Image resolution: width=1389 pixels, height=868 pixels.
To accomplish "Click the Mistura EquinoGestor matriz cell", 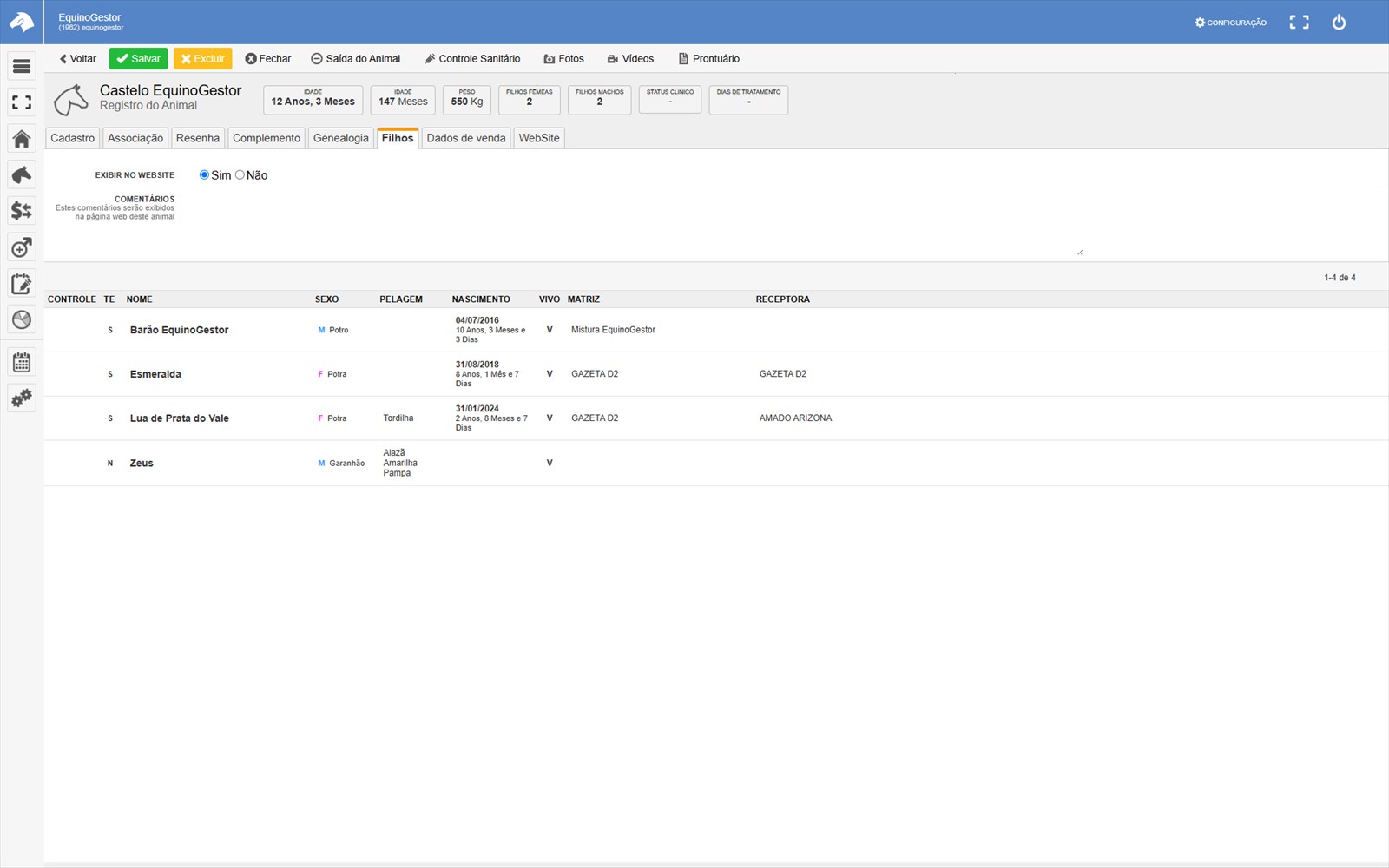I will coord(613,330).
